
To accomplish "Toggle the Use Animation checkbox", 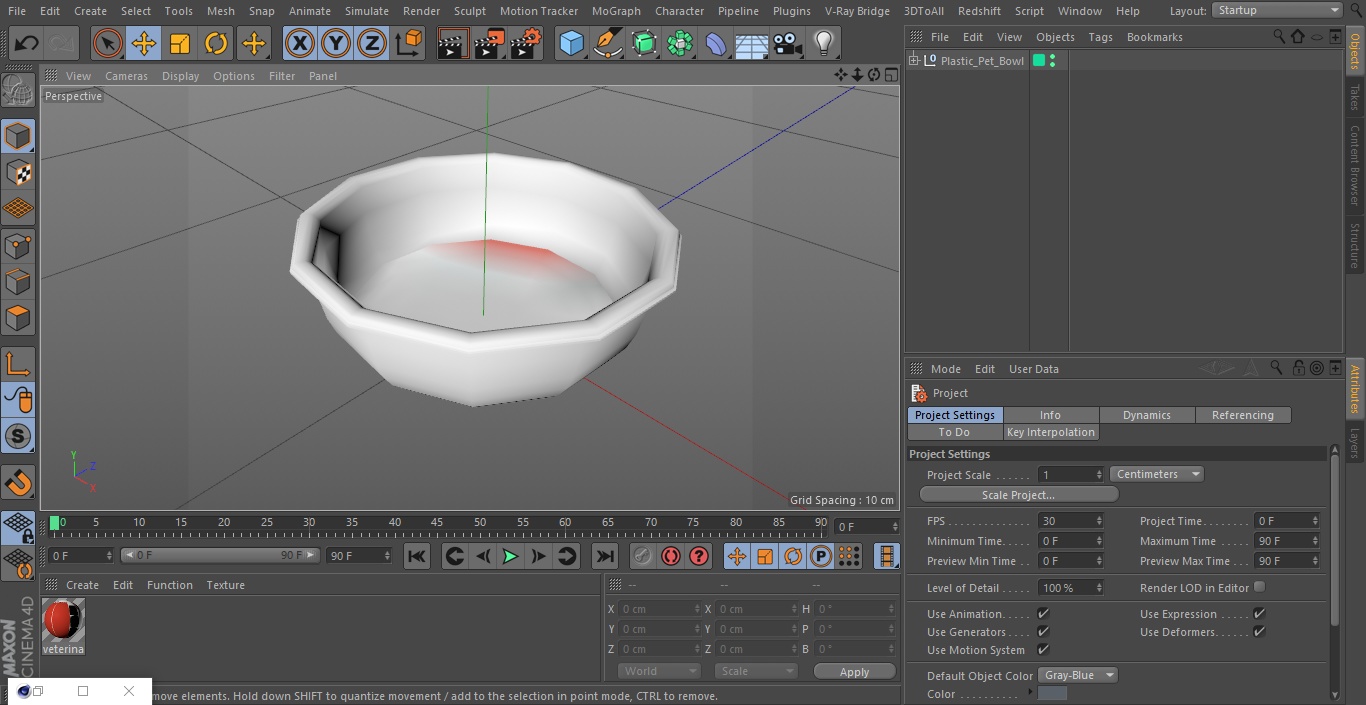I will click(x=1043, y=613).
